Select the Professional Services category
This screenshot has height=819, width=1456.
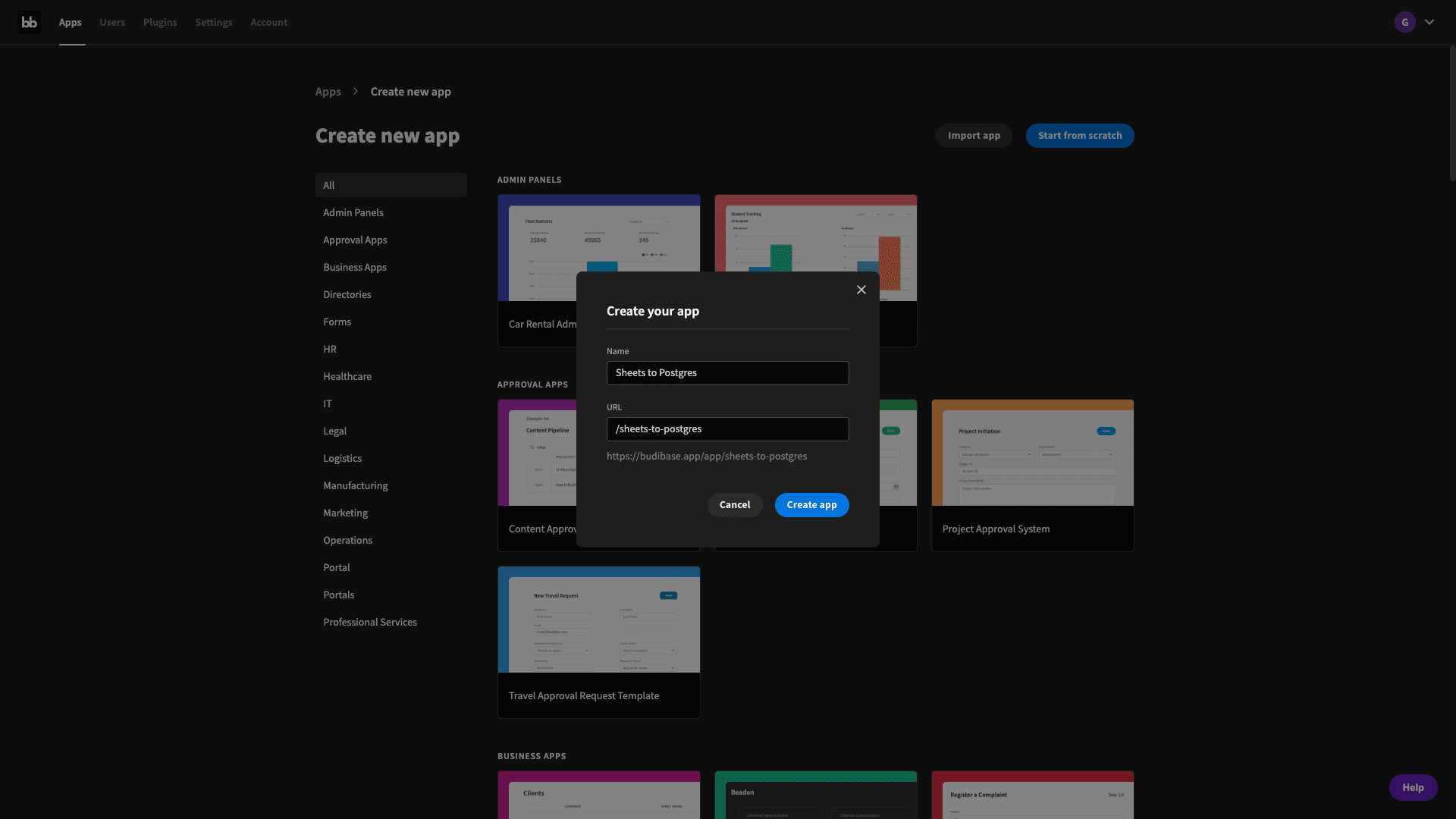[391, 622]
